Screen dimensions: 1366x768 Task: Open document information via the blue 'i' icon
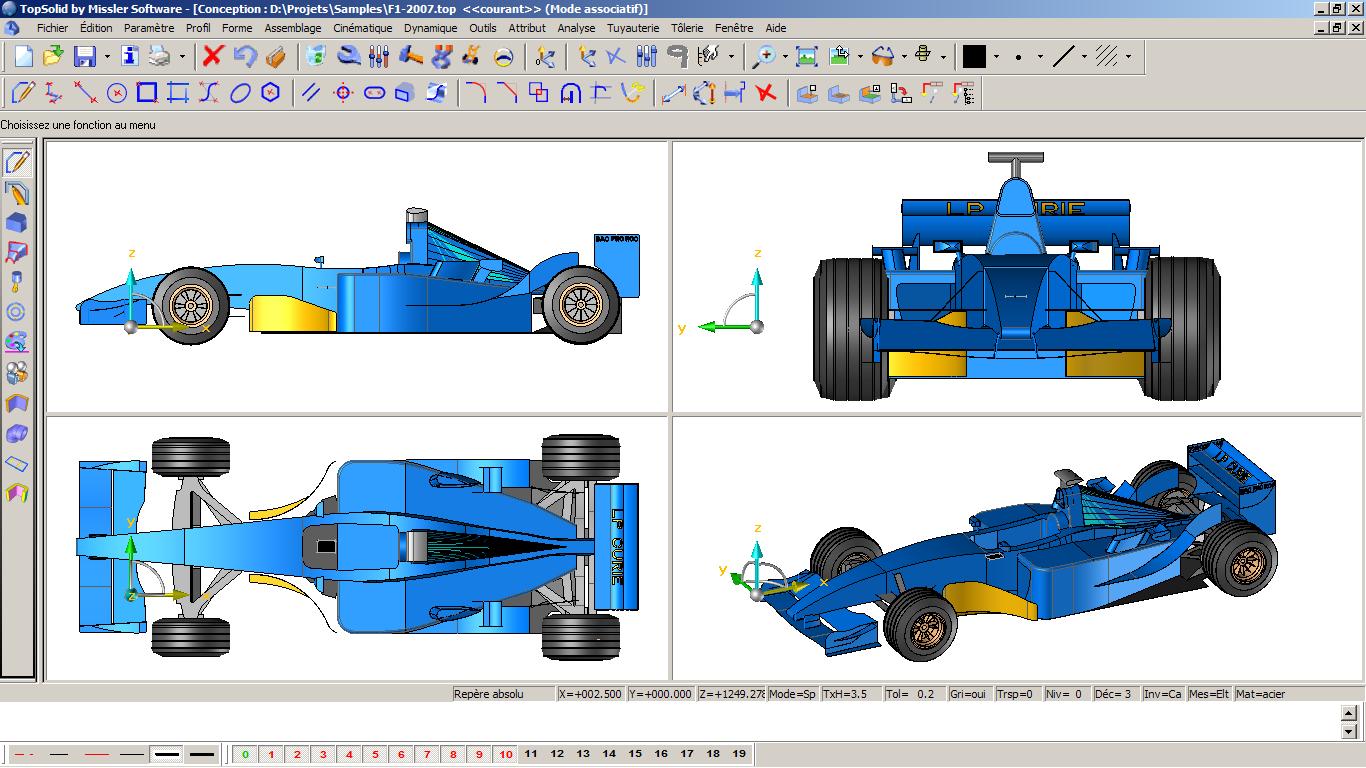point(130,56)
